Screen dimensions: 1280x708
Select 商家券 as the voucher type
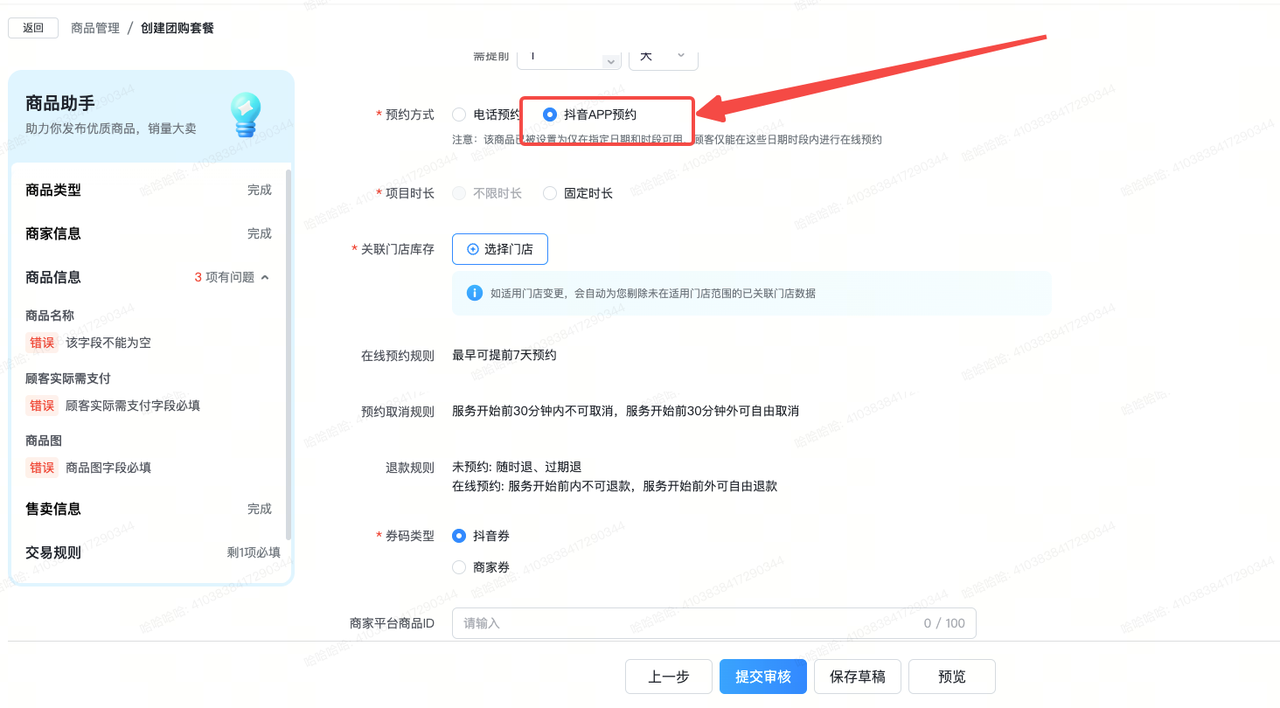point(459,567)
